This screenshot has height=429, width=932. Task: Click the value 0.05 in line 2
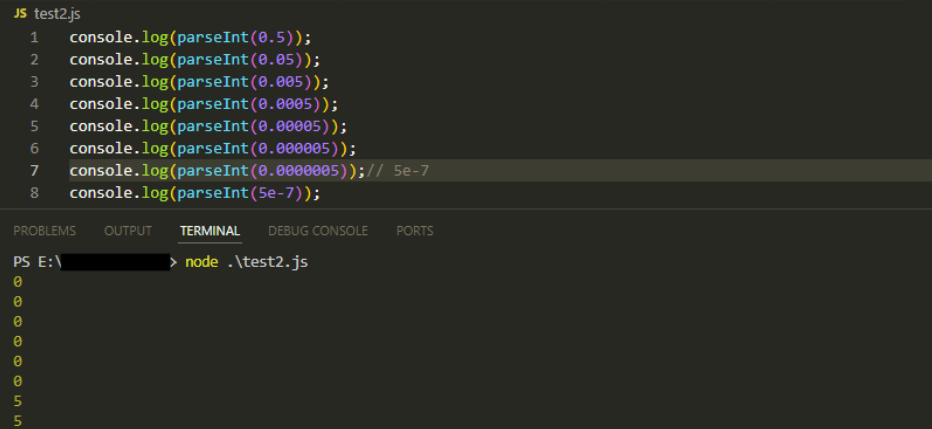click(x=276, y=59)
